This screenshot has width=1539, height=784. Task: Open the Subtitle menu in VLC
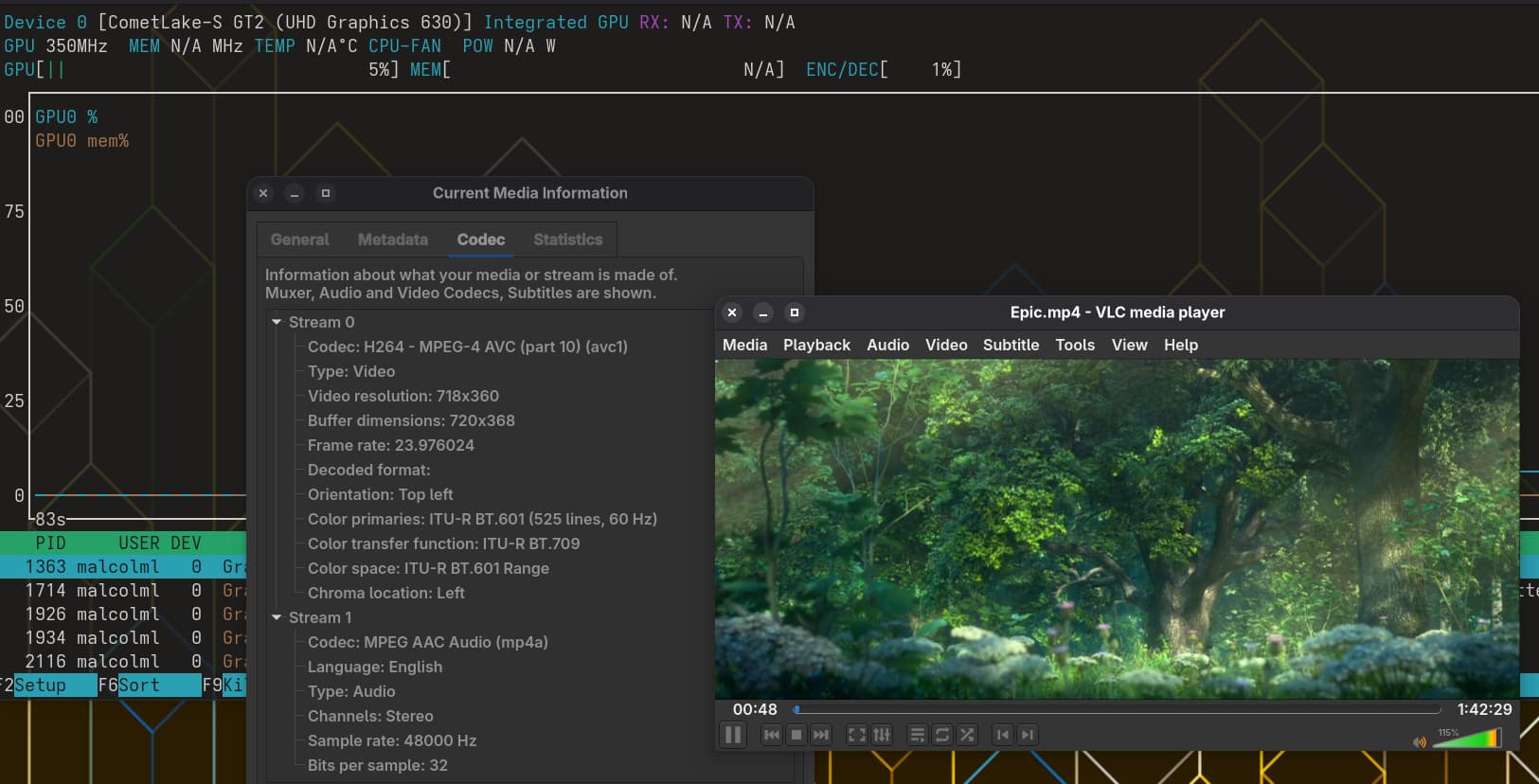[x=1011, y=345]
